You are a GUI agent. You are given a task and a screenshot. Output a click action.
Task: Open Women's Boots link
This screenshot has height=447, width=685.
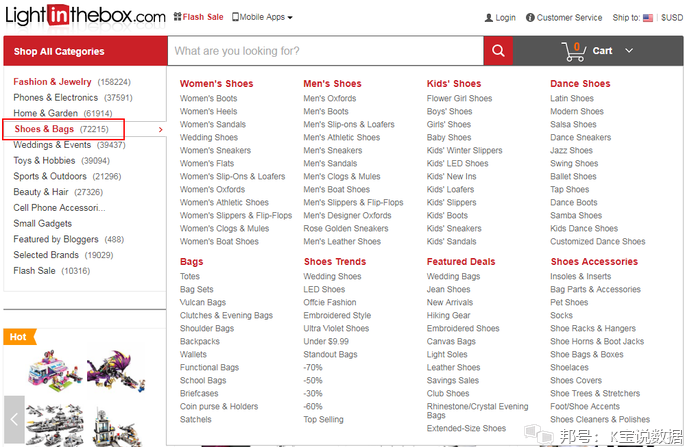(x=208, y=98)
